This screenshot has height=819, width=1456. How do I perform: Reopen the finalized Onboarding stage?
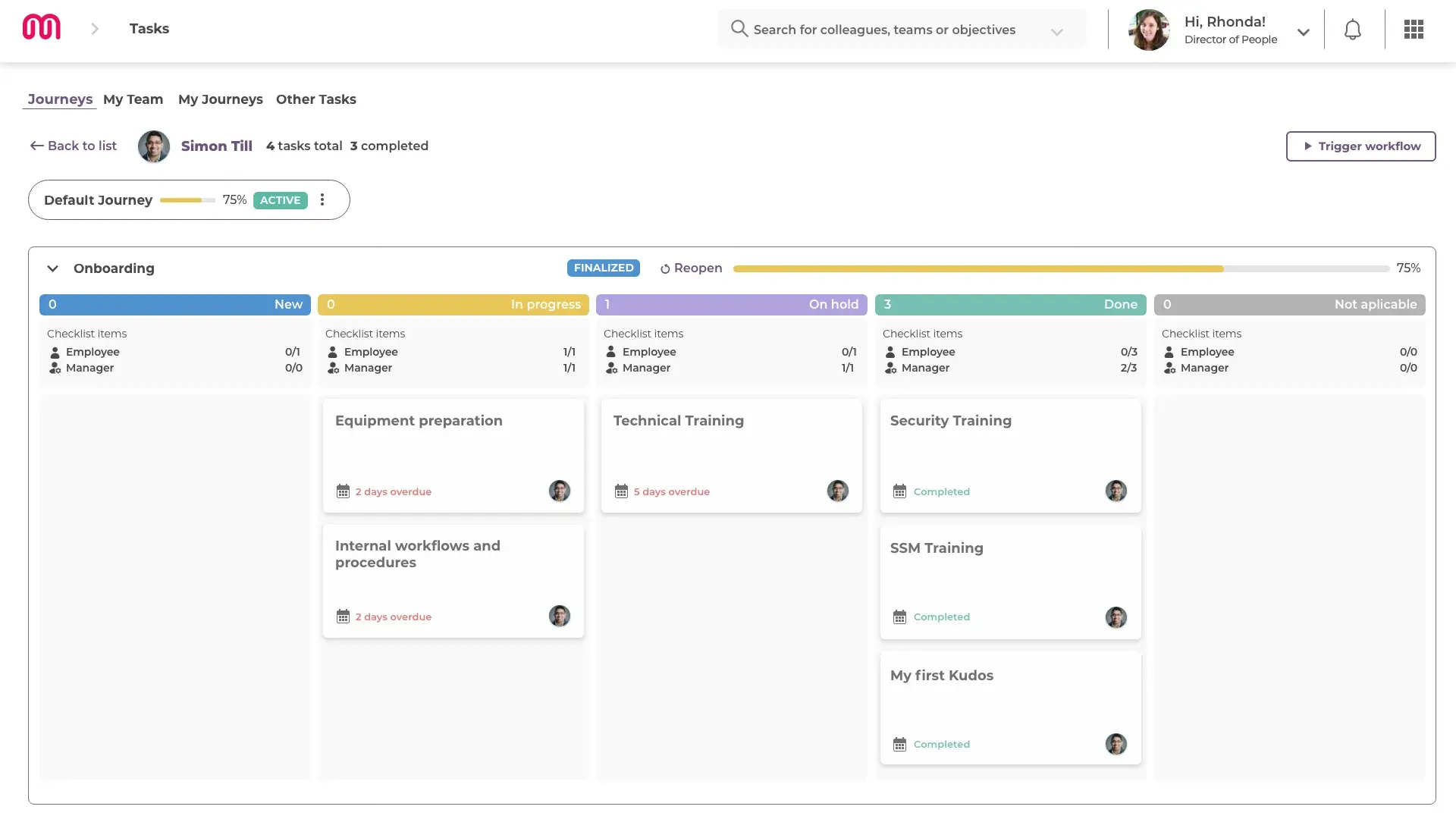691,268
